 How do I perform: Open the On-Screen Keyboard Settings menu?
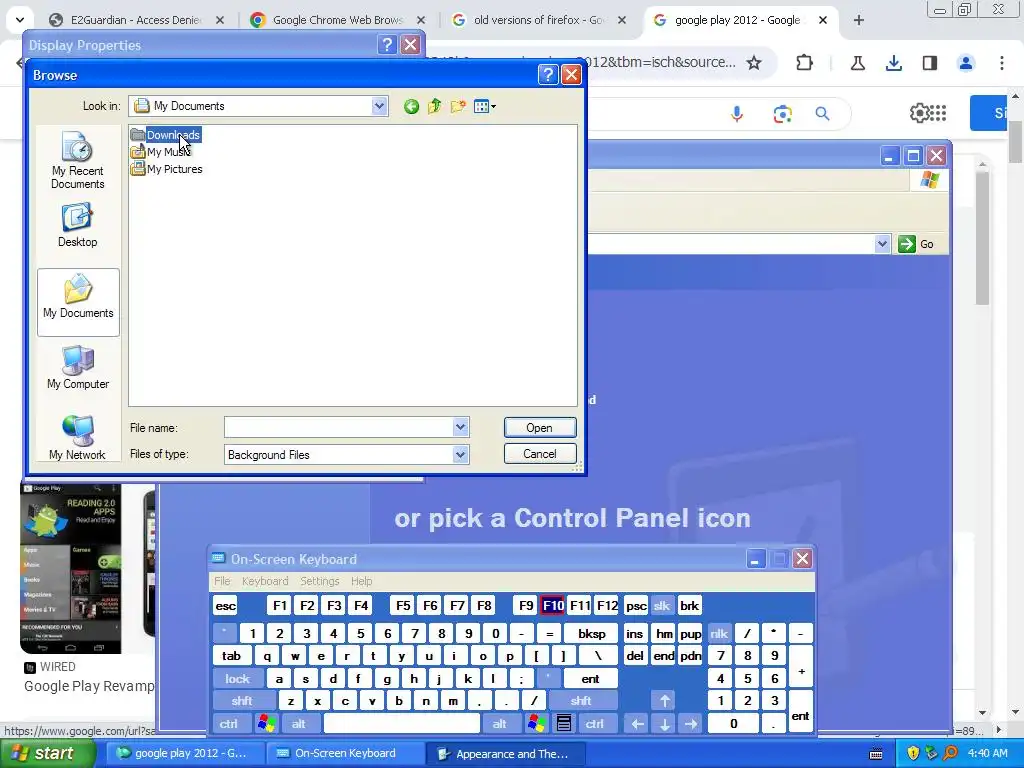tap(319, 581)
